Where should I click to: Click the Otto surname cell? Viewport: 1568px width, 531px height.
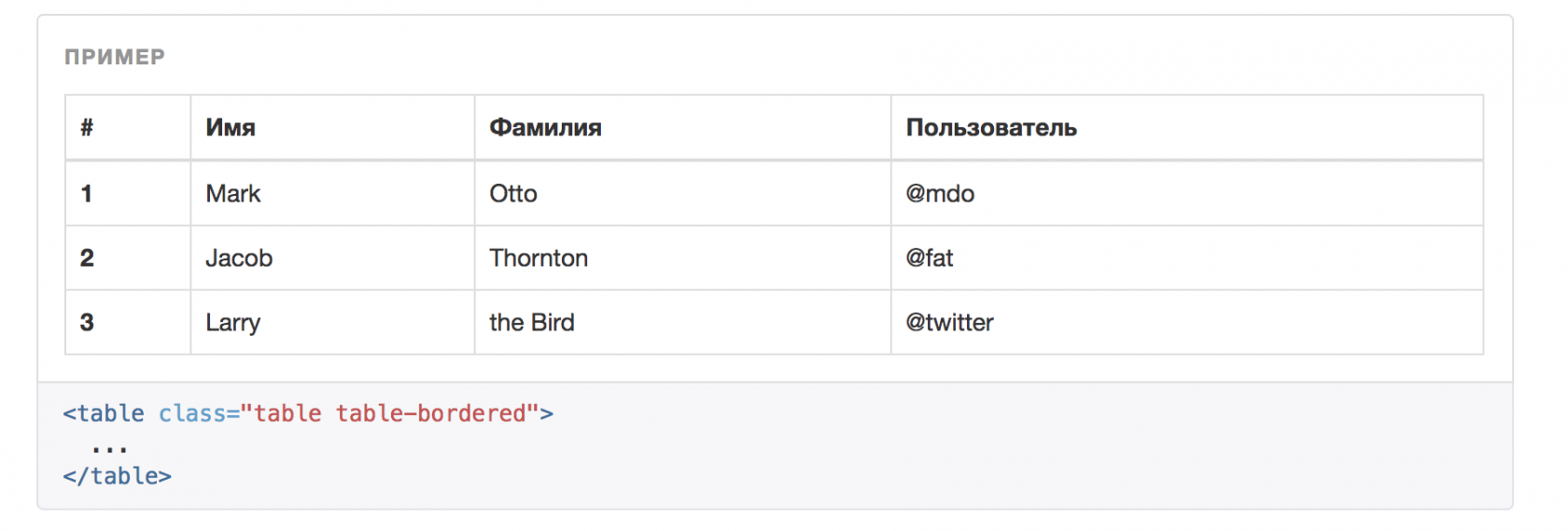[x=513, y=193]
